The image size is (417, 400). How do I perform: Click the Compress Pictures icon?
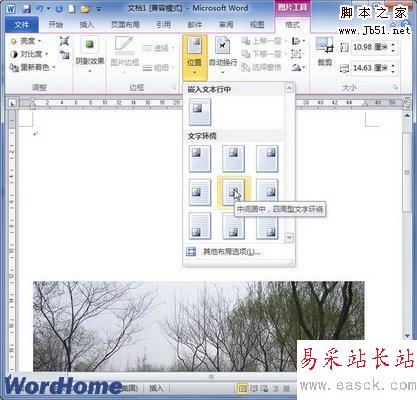[x=64, y=41]
